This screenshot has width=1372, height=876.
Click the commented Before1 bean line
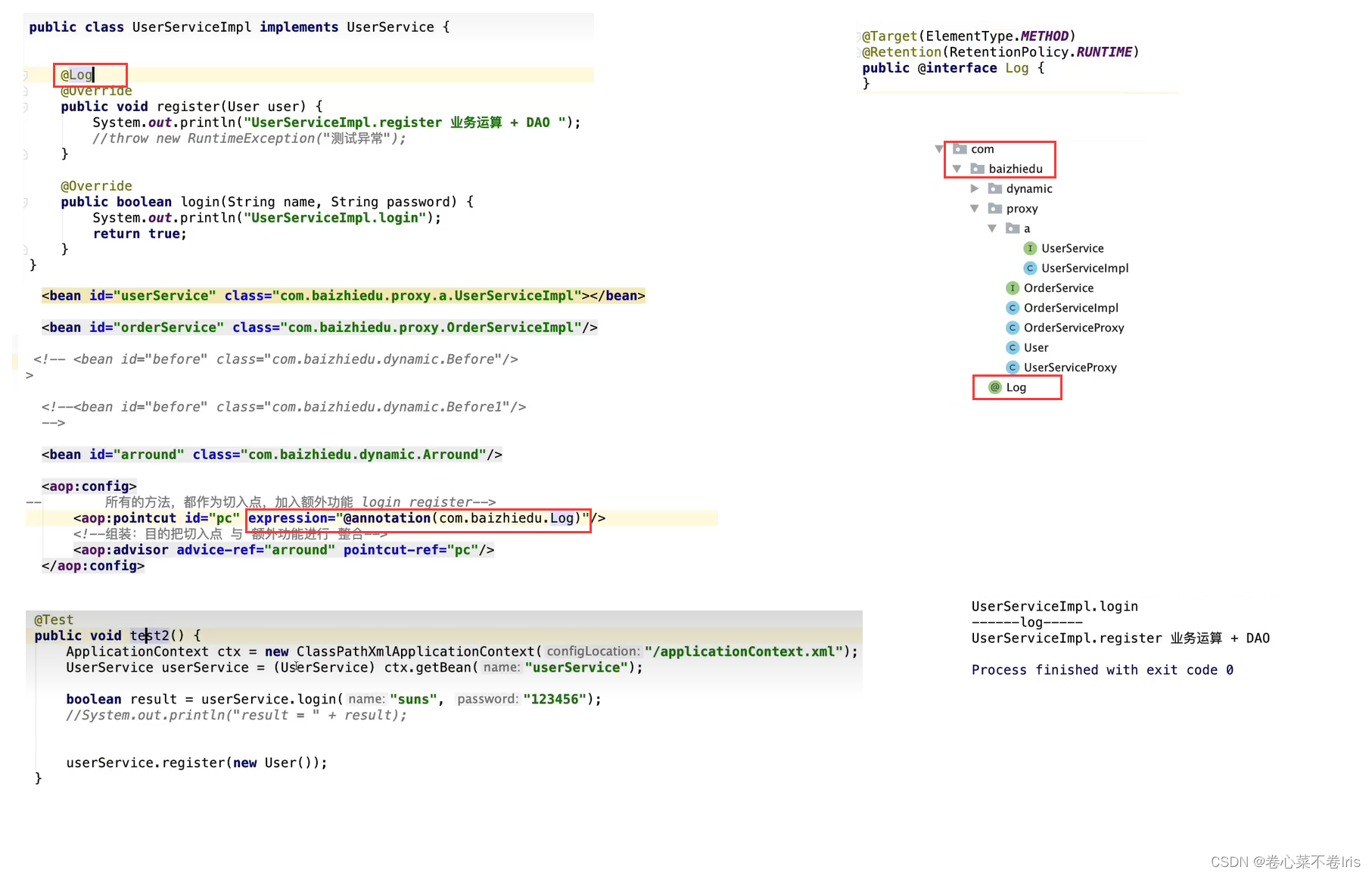(x=284, y=407)
